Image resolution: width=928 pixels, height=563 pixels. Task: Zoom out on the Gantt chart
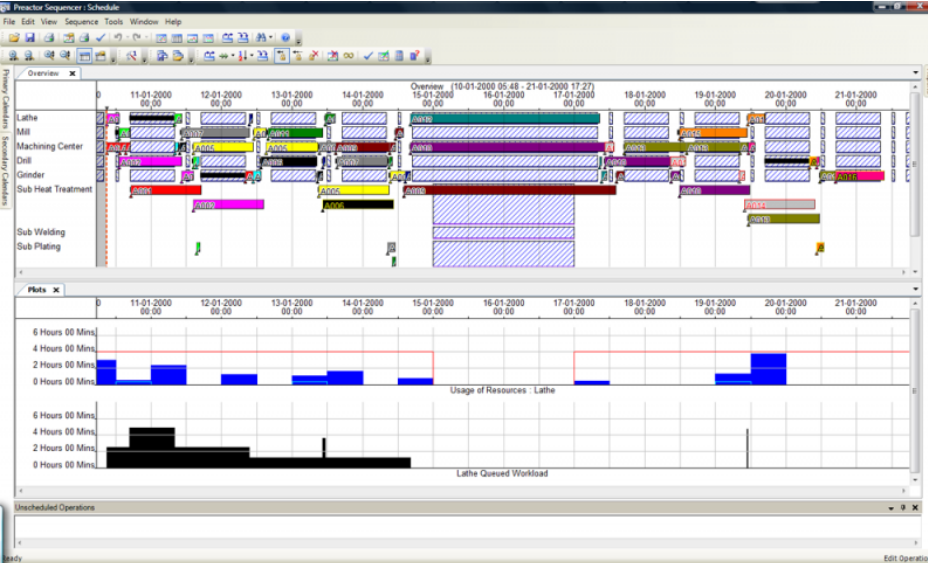[x=28, y=56]
